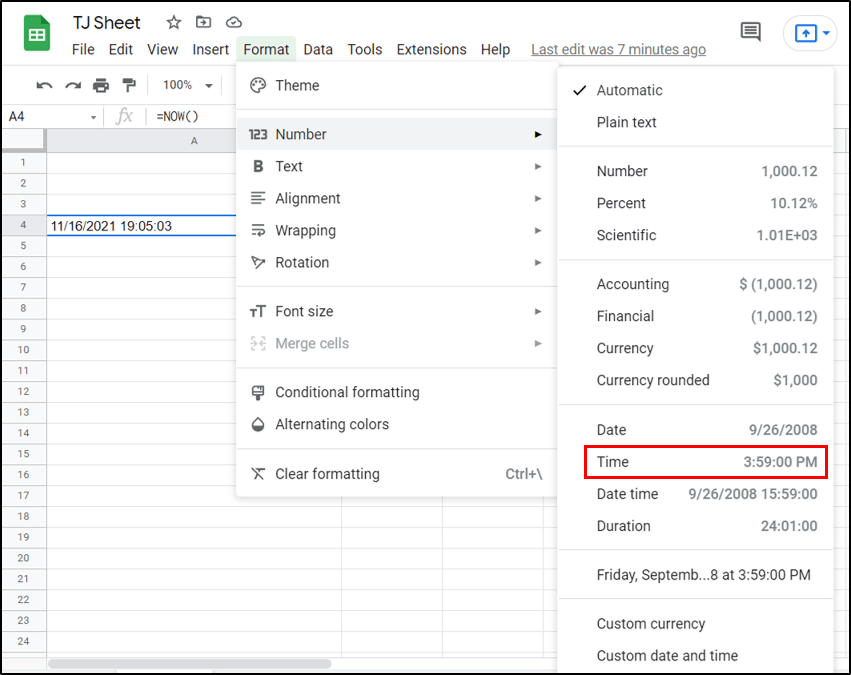Open the Theme option in Format menu

397,85
